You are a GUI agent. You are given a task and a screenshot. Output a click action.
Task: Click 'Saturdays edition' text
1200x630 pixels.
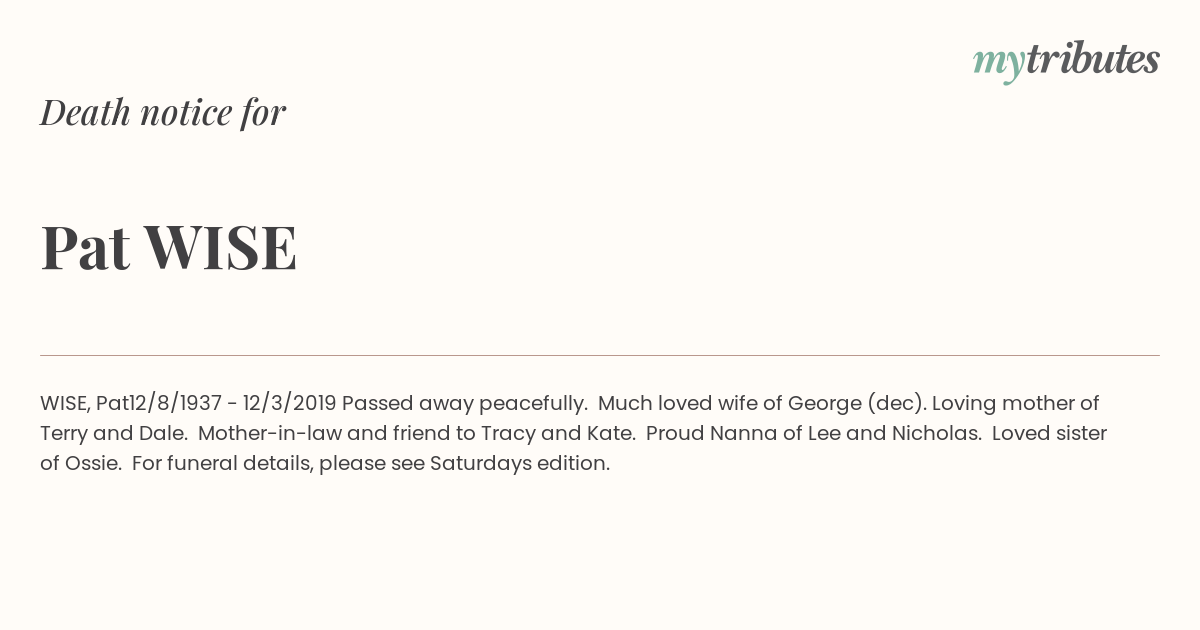click(519, 464)
